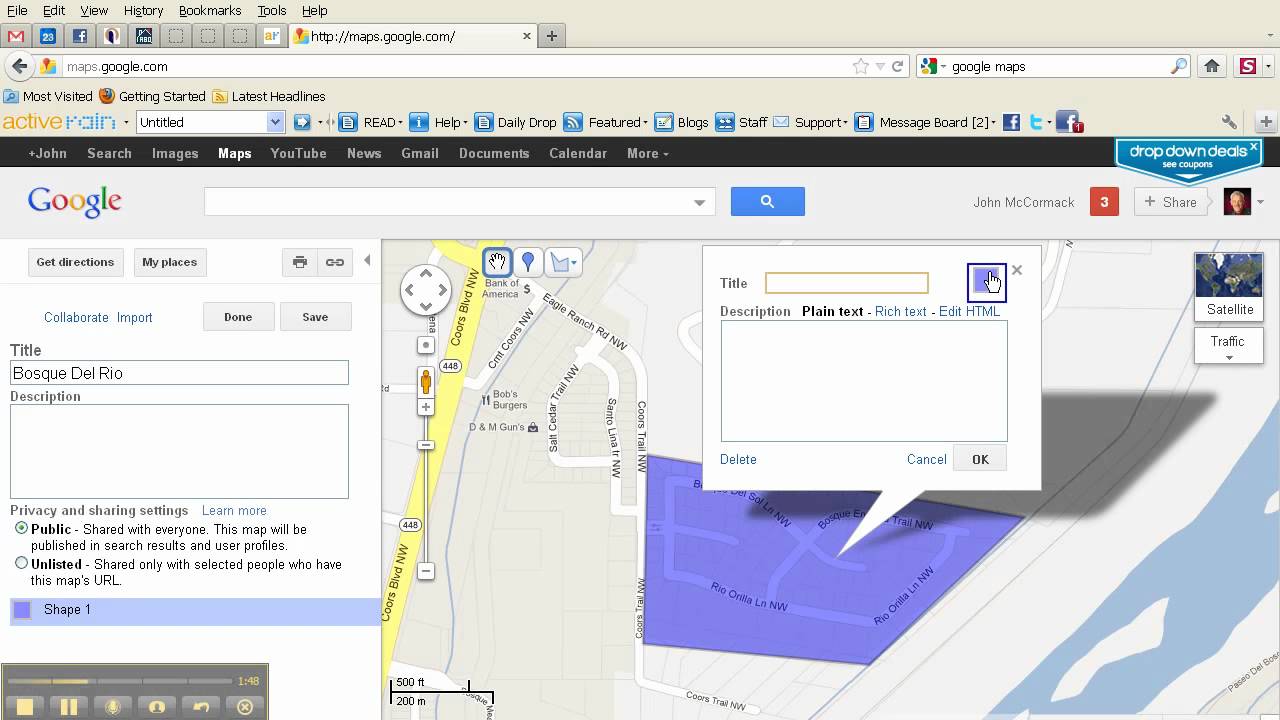This screenshot has height=720, width=1280.
Task: Click the Delete link in popup
Action: tap(738, 459)
